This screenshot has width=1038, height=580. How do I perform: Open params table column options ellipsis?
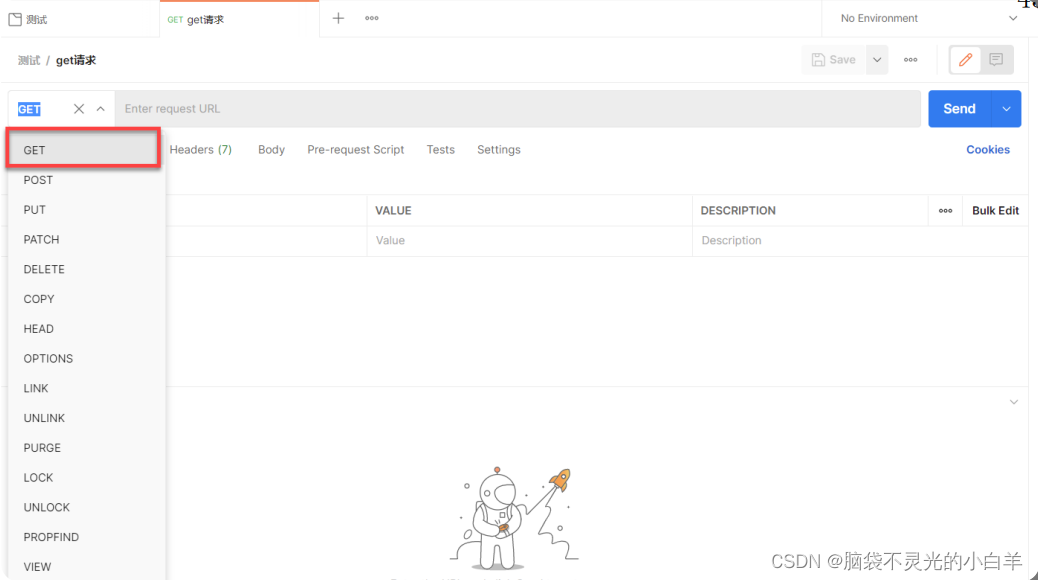tap(945, 211)
